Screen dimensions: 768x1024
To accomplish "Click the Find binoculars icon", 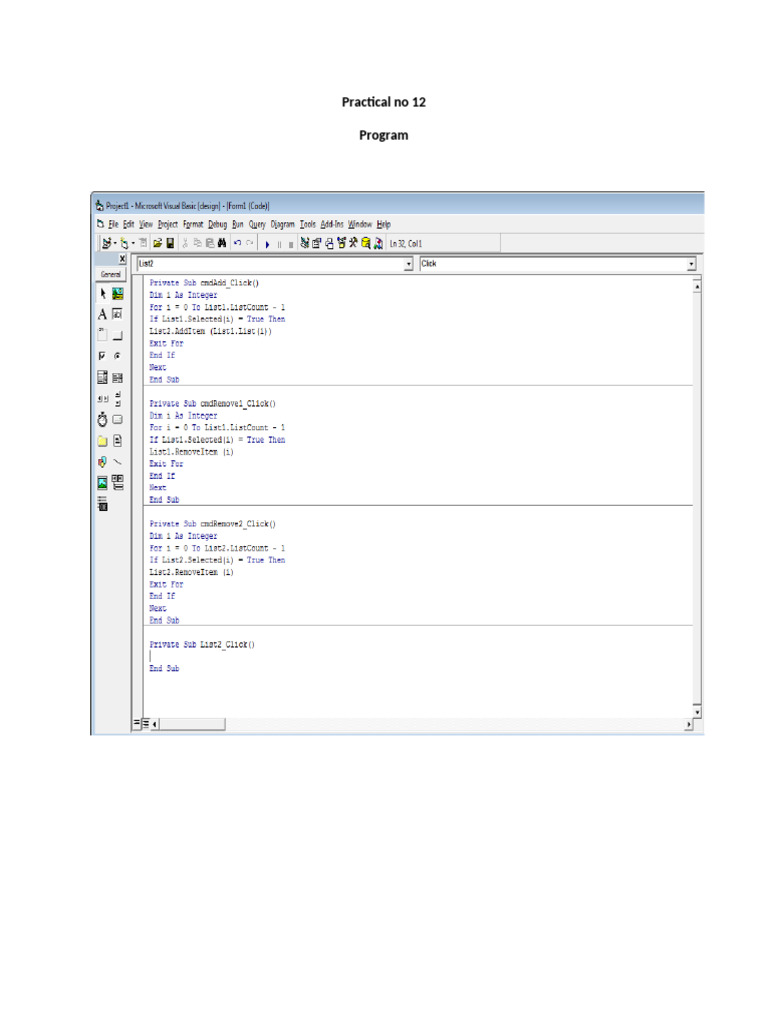I will click(x=221, y=243).
